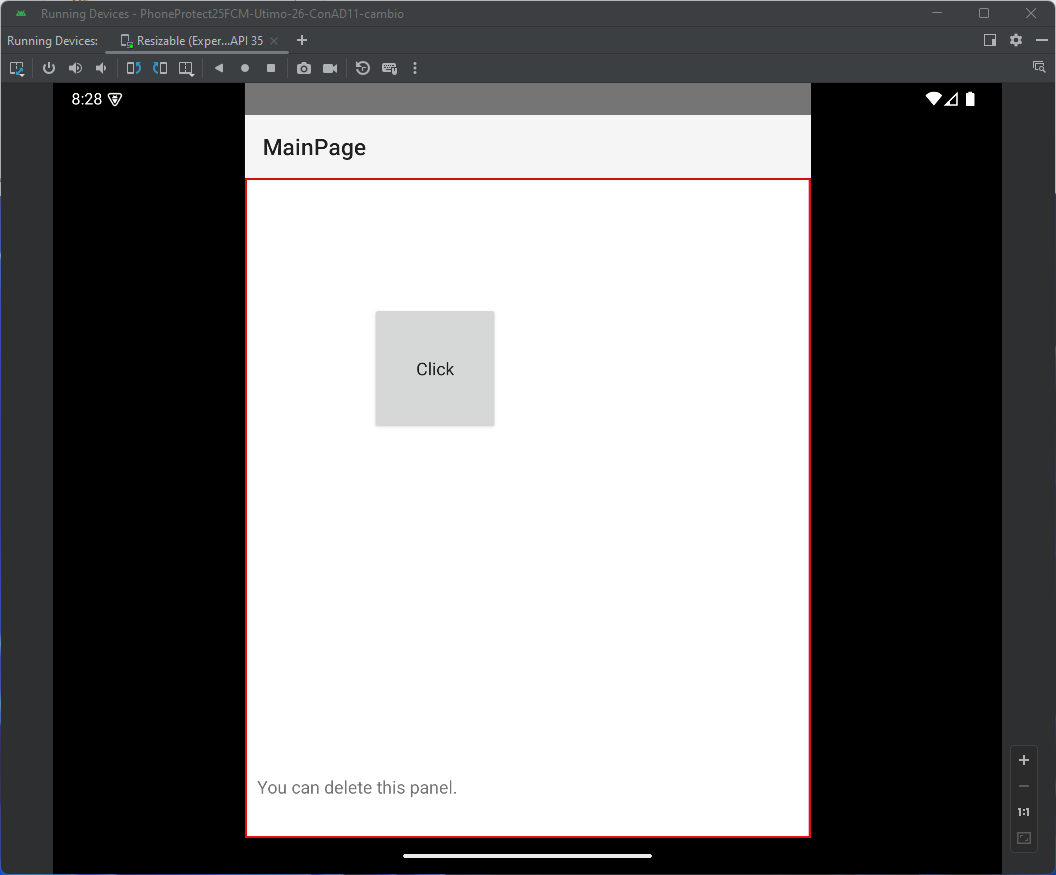The height and width of the screenshot is (875, 1056).
Task: Toggle hardware keyboard input icon
Action: pyautogui.click(x=389, y=68)
